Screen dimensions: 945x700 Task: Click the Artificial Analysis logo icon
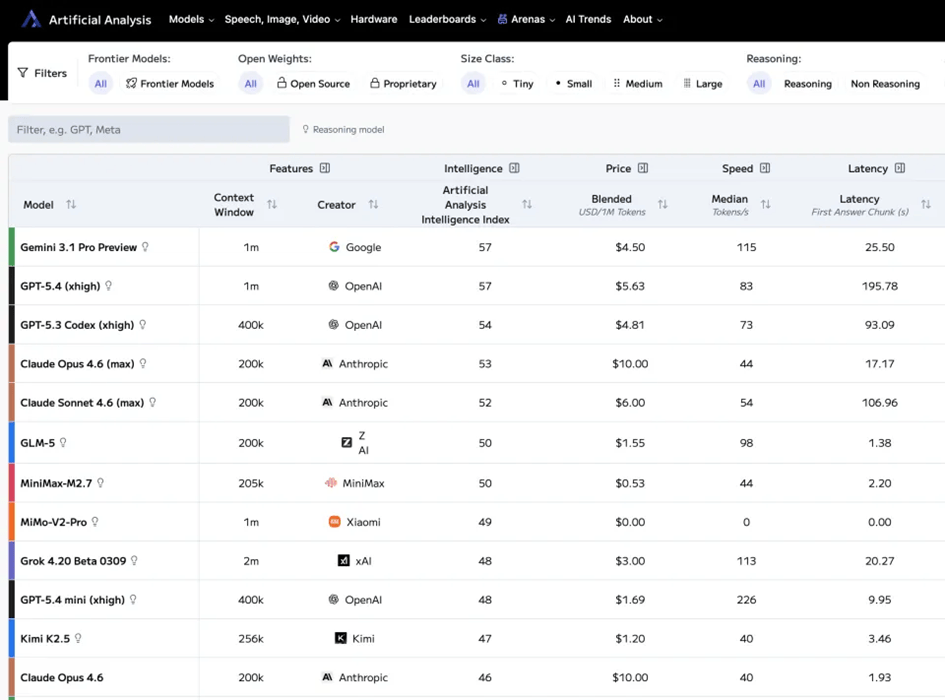point(31,19)
